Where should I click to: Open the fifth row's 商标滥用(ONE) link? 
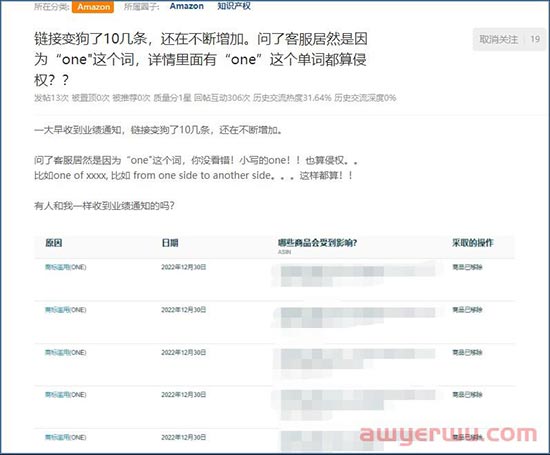pos(66,437)
